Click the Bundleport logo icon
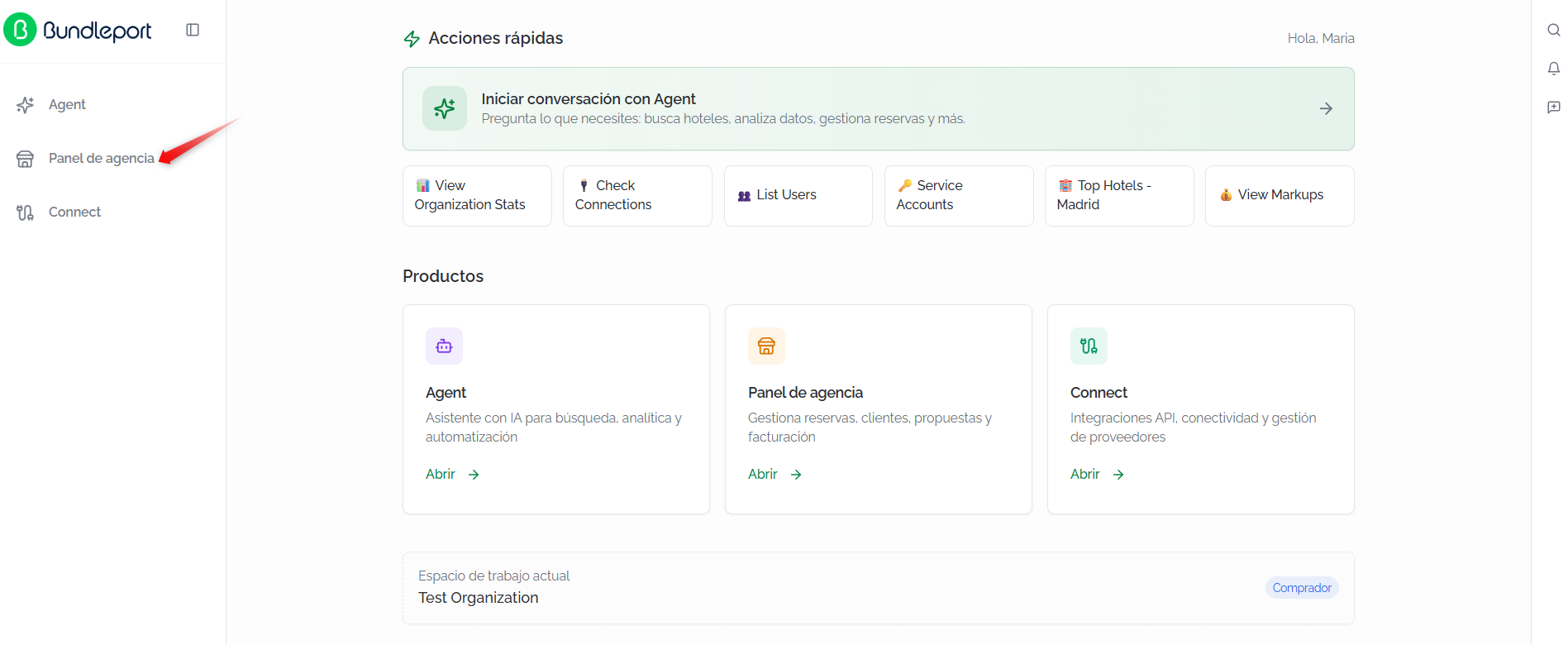Screen dimensions: 1568x645 (x=20, y=30)
